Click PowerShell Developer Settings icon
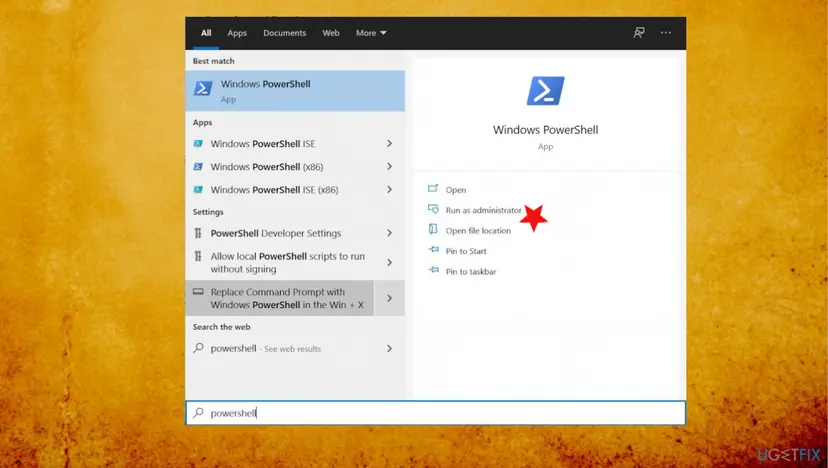The image size is (828, 468). pyautogui.click(x=198, y=233)
